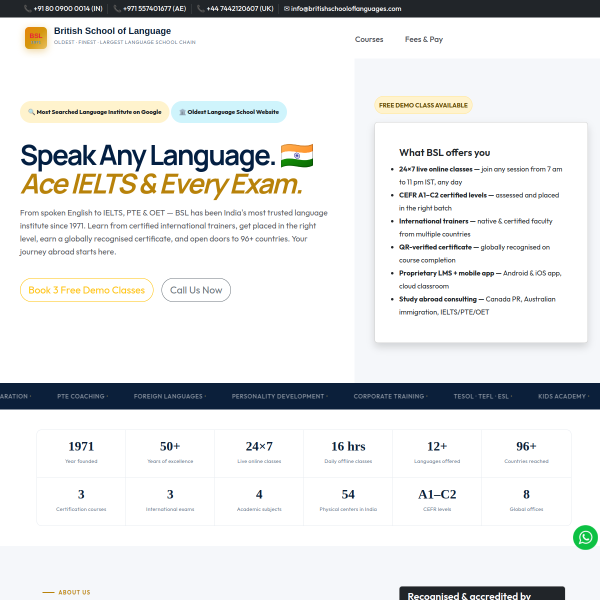Click Free Demo Class Available badge
This screenshot has width=600, height=600.
pos(423,105)
